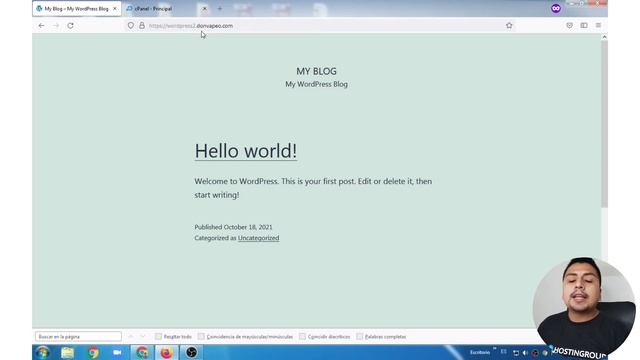Bookmark this page with the star icon
Screen dimensions: 640x360
pyautogui.click(x=509, y=25)
